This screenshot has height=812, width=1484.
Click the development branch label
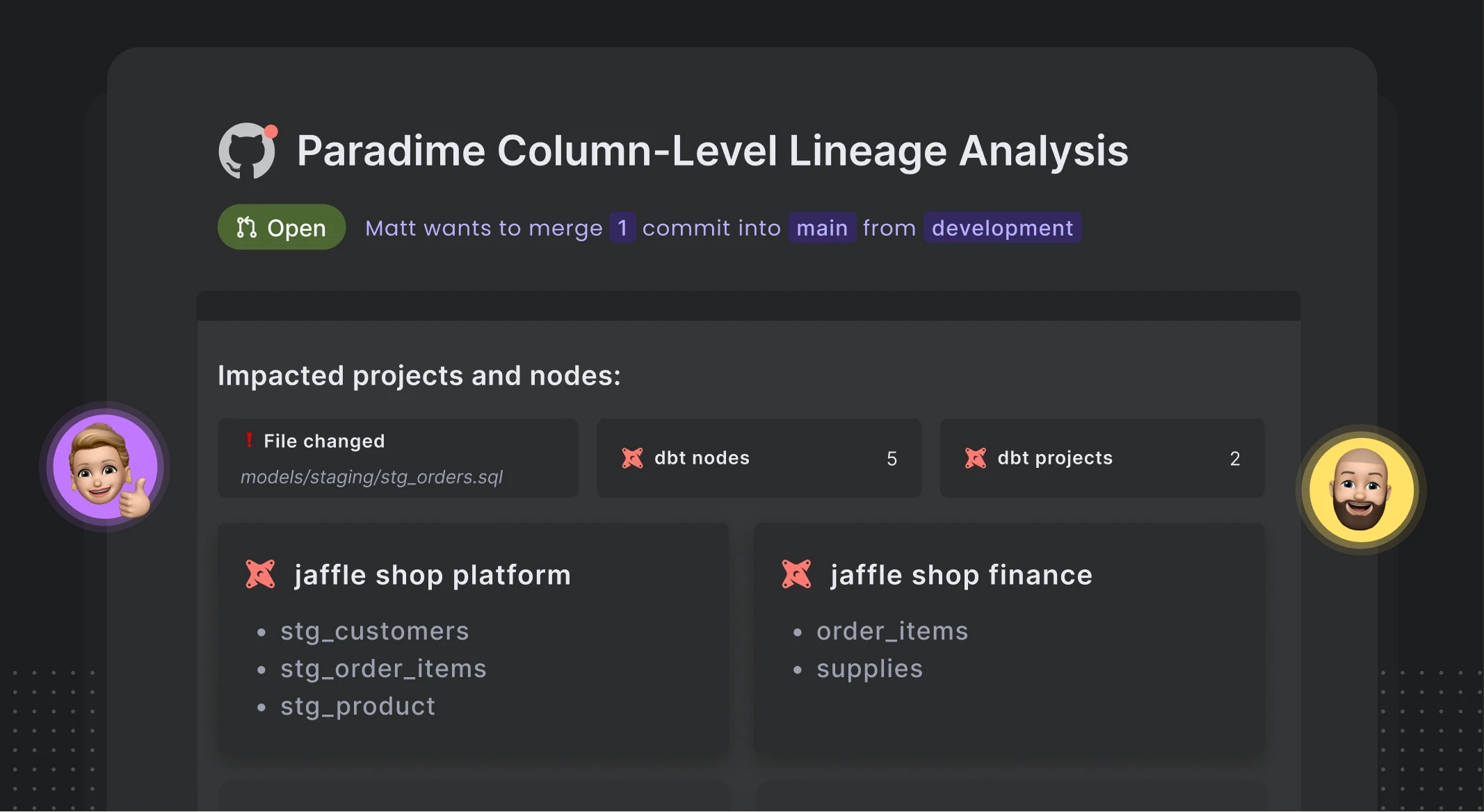[x=1002, y=228]
